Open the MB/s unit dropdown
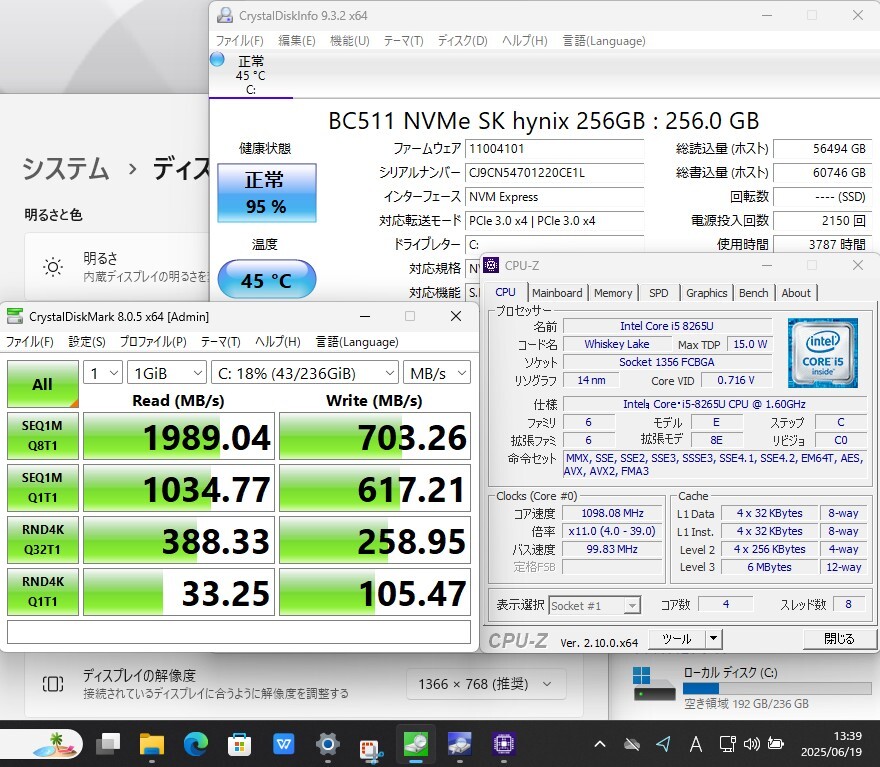The image size is (880, 767). [437, 373]
